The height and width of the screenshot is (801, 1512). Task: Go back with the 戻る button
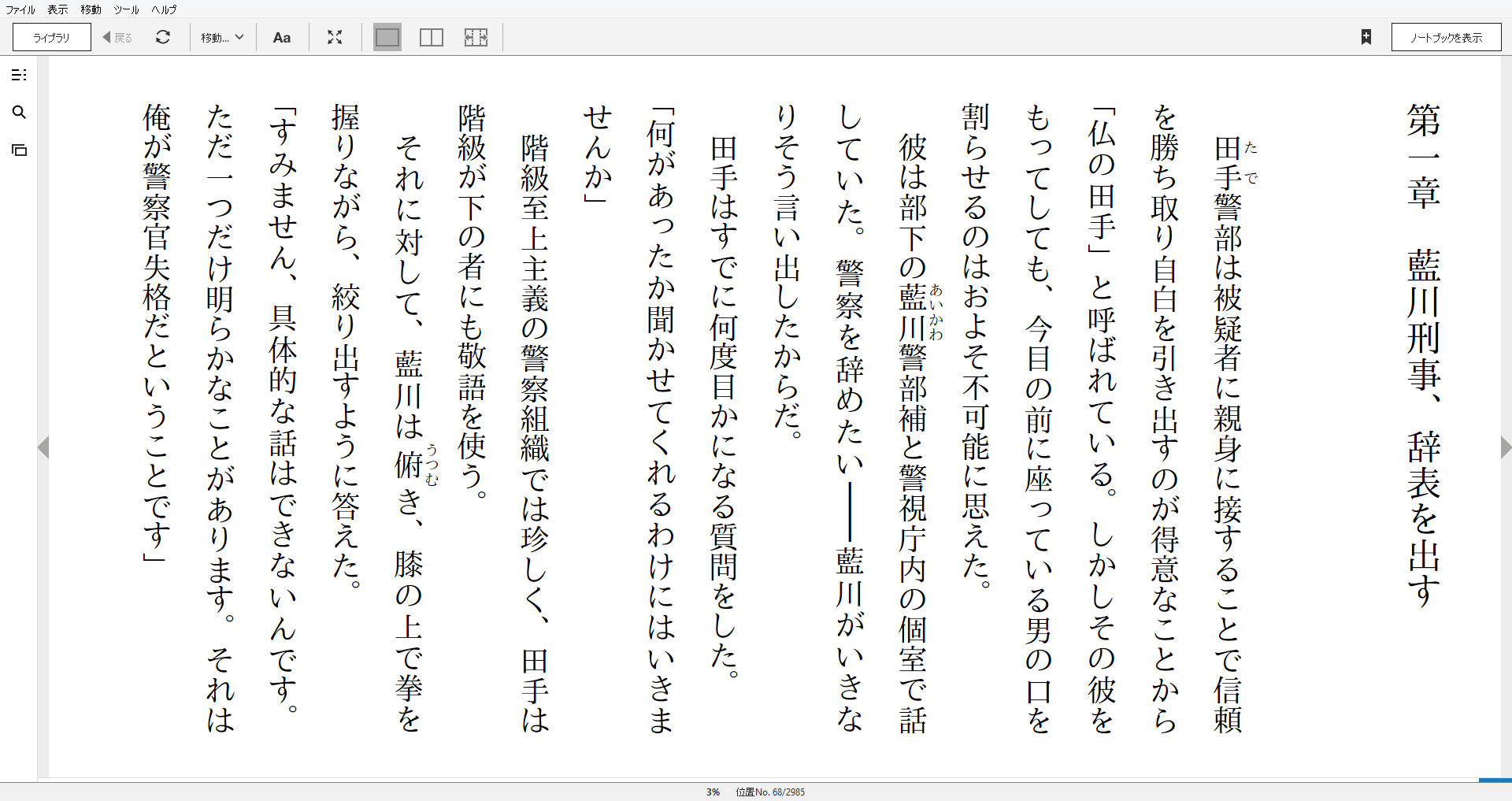tap(117, 37)
